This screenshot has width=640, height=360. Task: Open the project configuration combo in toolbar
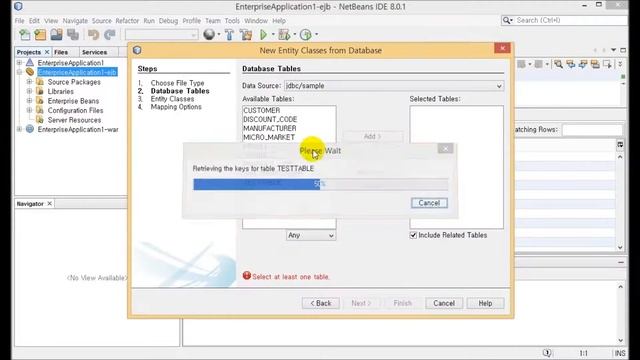coord(161,35)
